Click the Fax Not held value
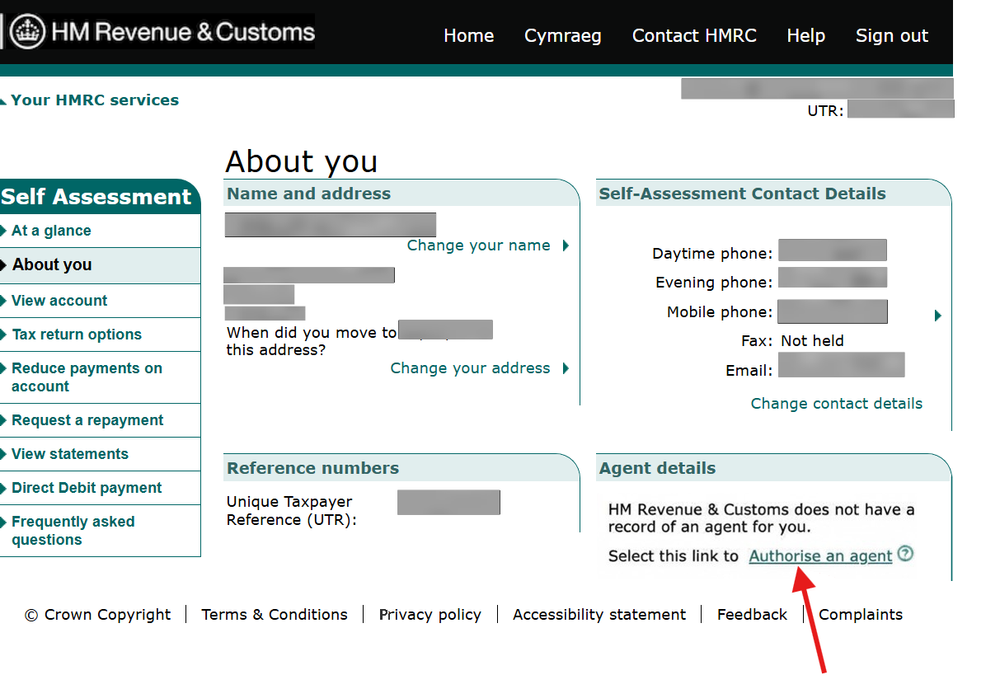 coord(812,341)
